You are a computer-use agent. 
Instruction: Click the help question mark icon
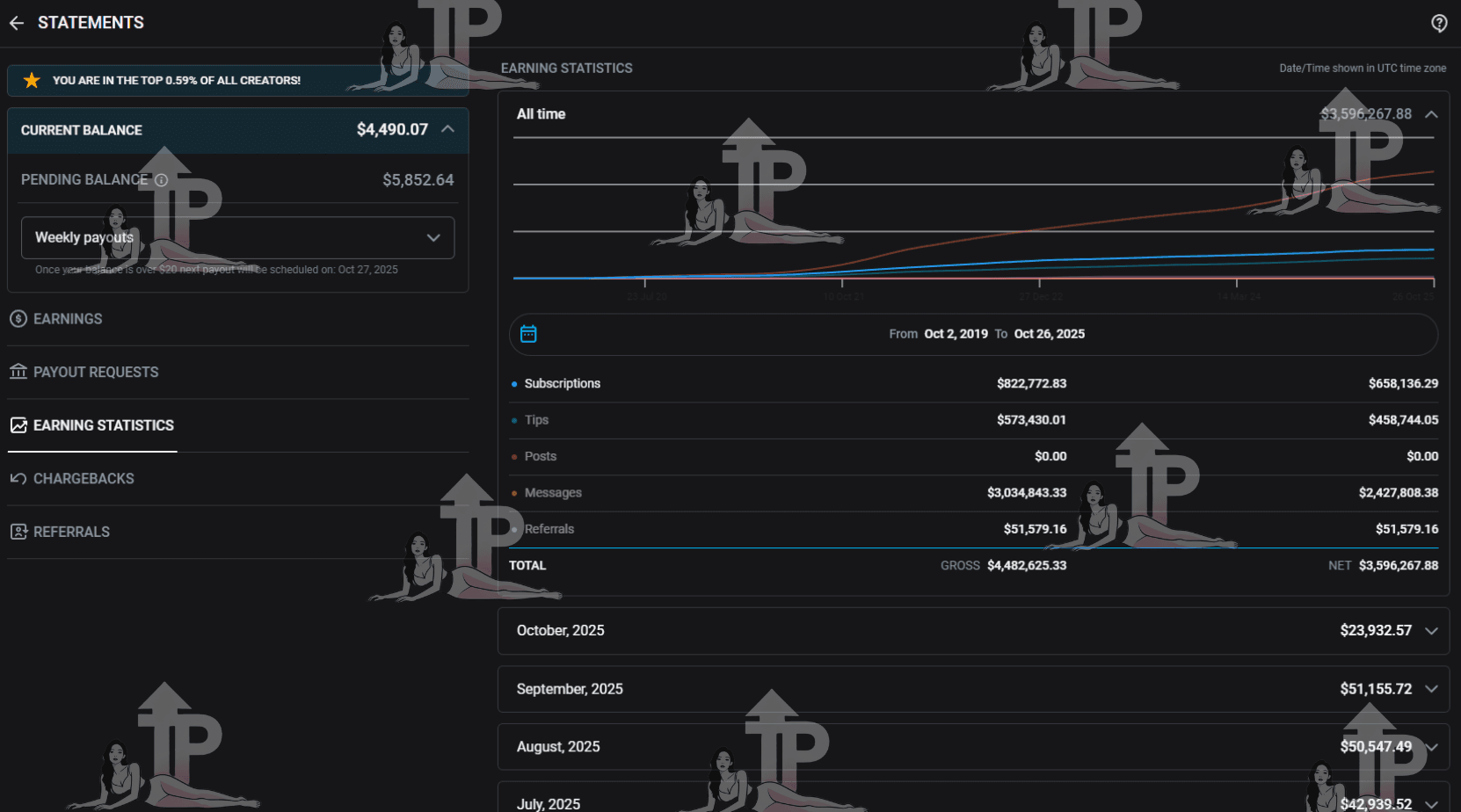[x=1439, y=23]
